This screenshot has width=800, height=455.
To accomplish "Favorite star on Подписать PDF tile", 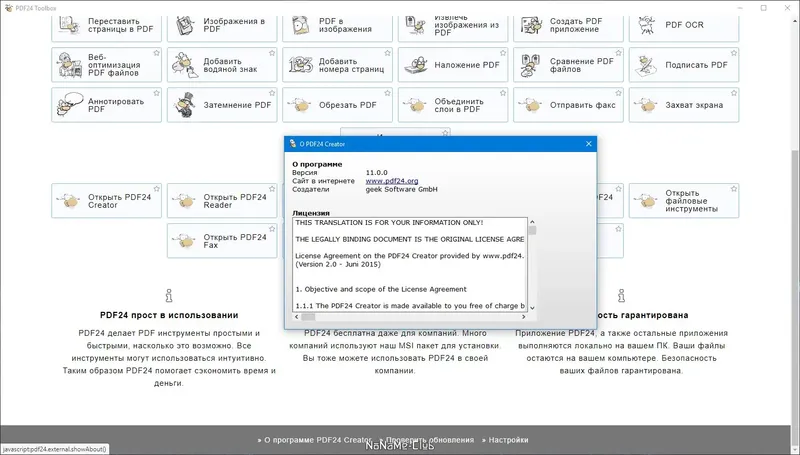I will point(734,53).
